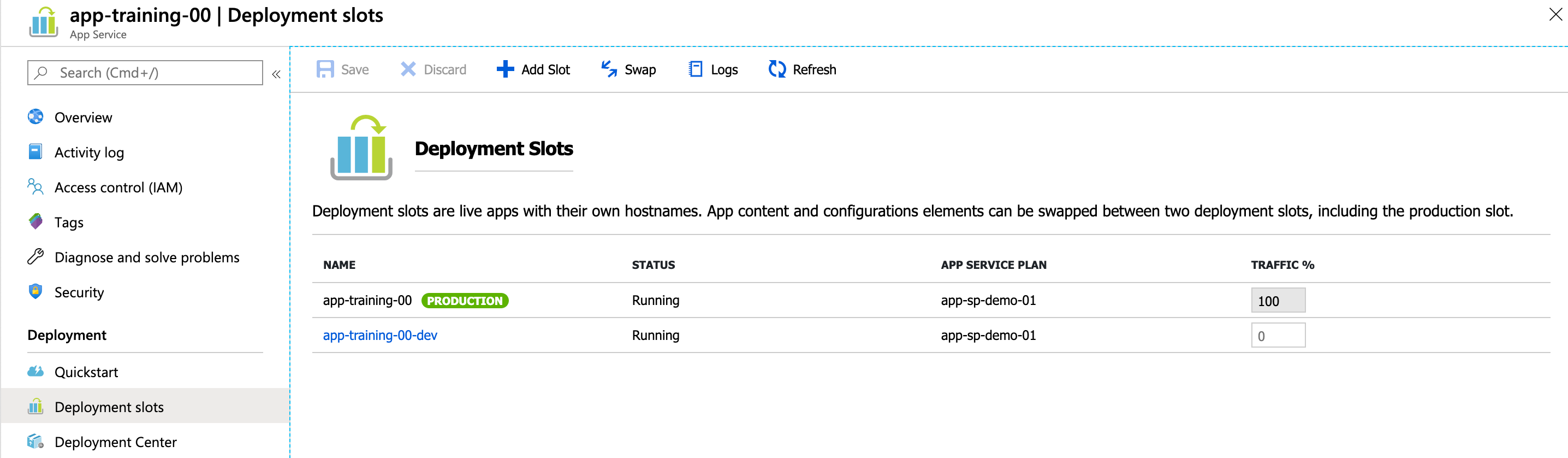Select Deployment slots in the sidebar
The height and width of the screenshot is (458, 1568).
[x=108, y=407]
